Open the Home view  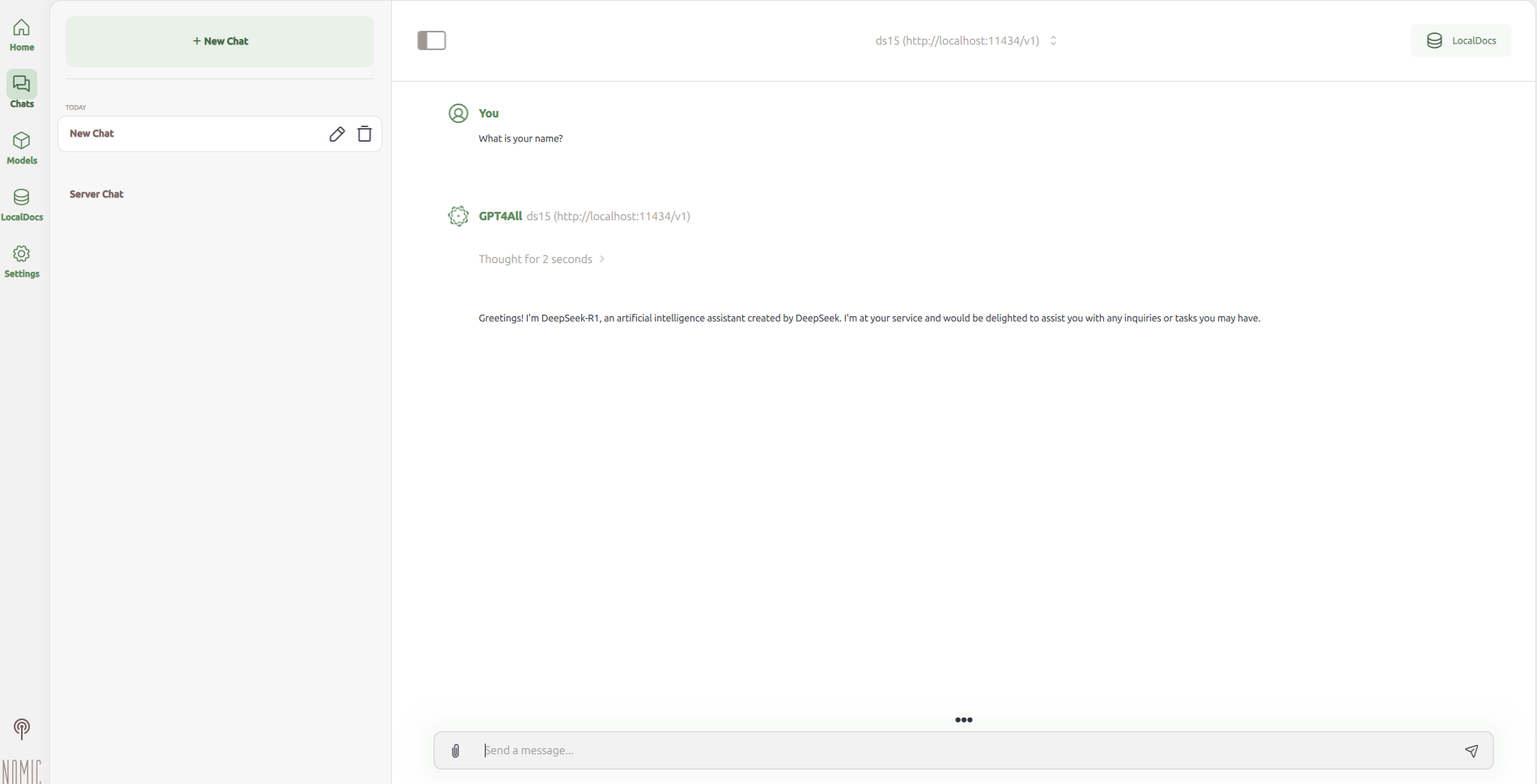(x=22, y=36)
